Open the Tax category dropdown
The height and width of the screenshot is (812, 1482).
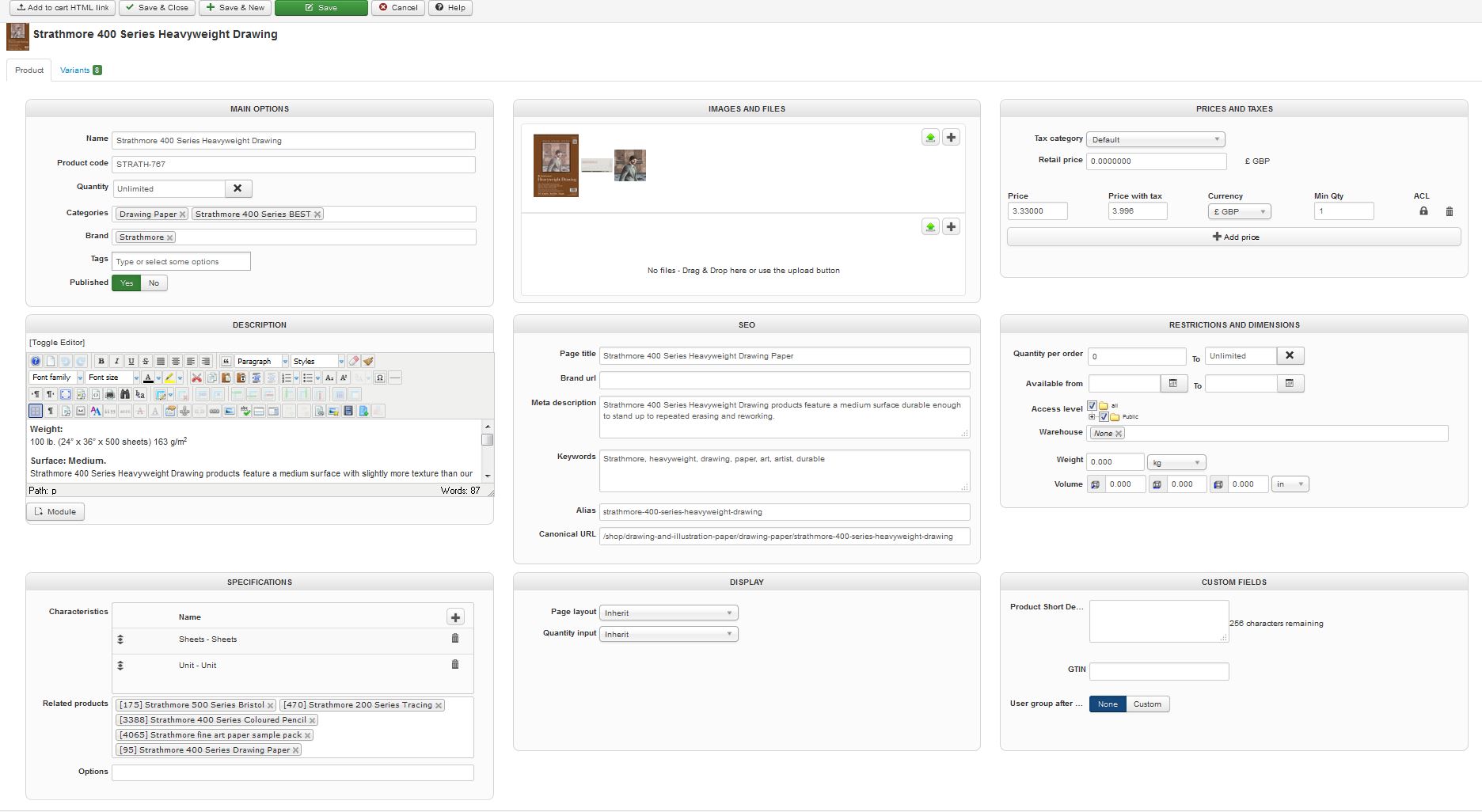tap(1156, 140)
